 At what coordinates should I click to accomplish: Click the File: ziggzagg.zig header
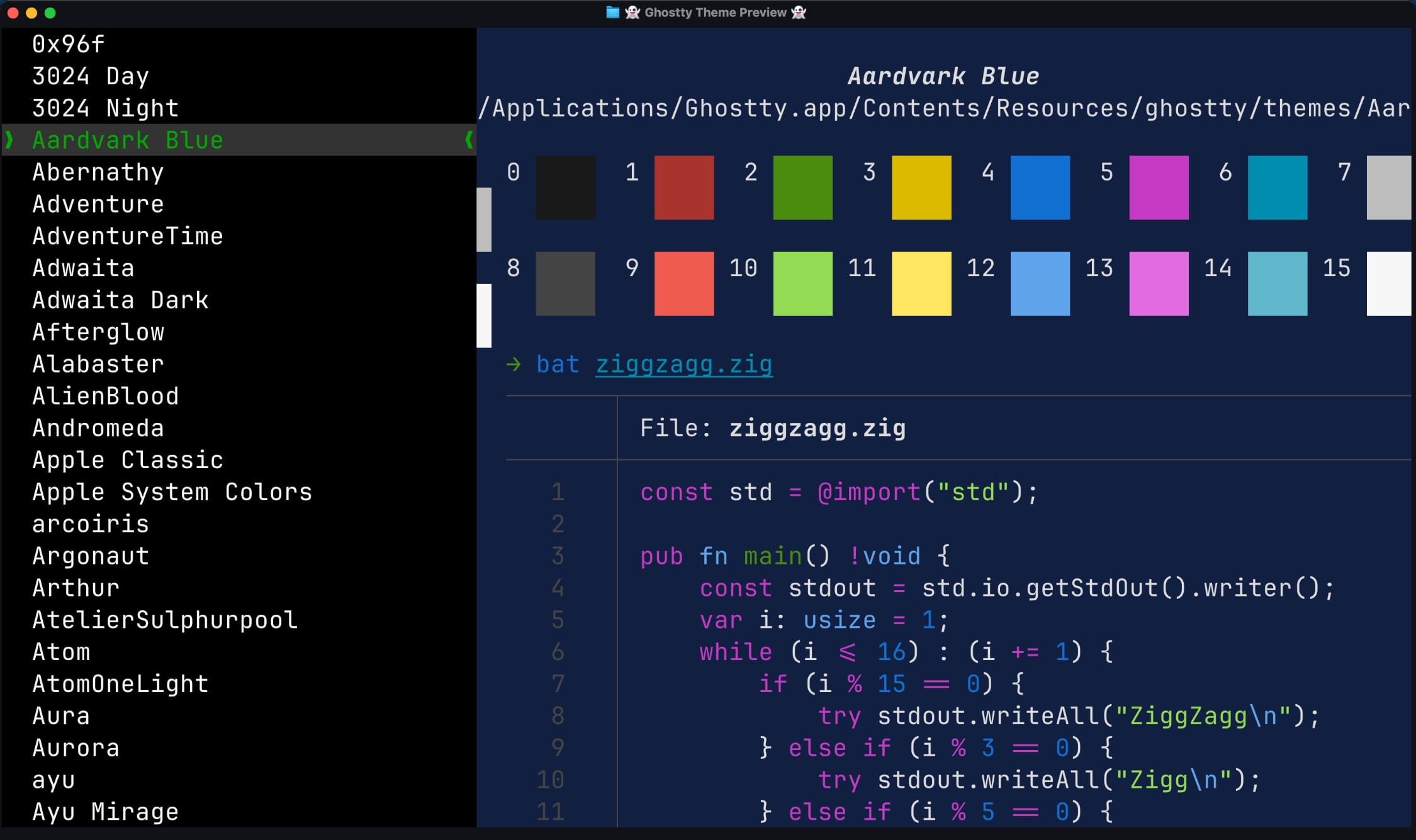coord(773,428)
